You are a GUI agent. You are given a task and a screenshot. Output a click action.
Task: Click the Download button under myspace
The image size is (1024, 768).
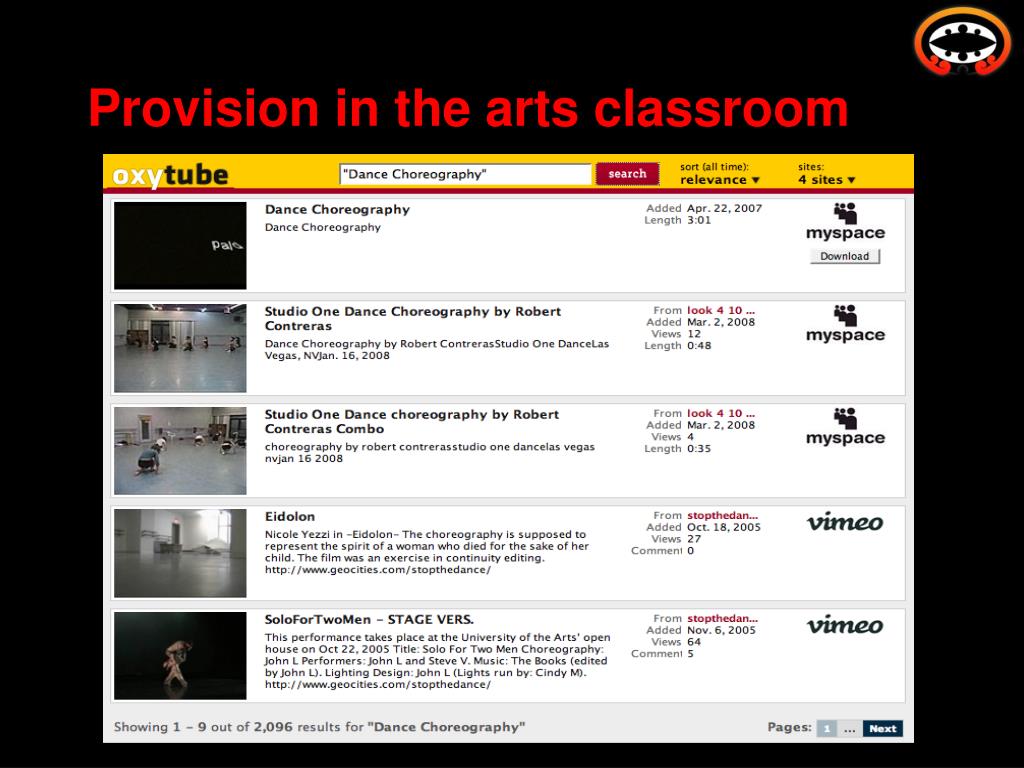click(845, 256)
